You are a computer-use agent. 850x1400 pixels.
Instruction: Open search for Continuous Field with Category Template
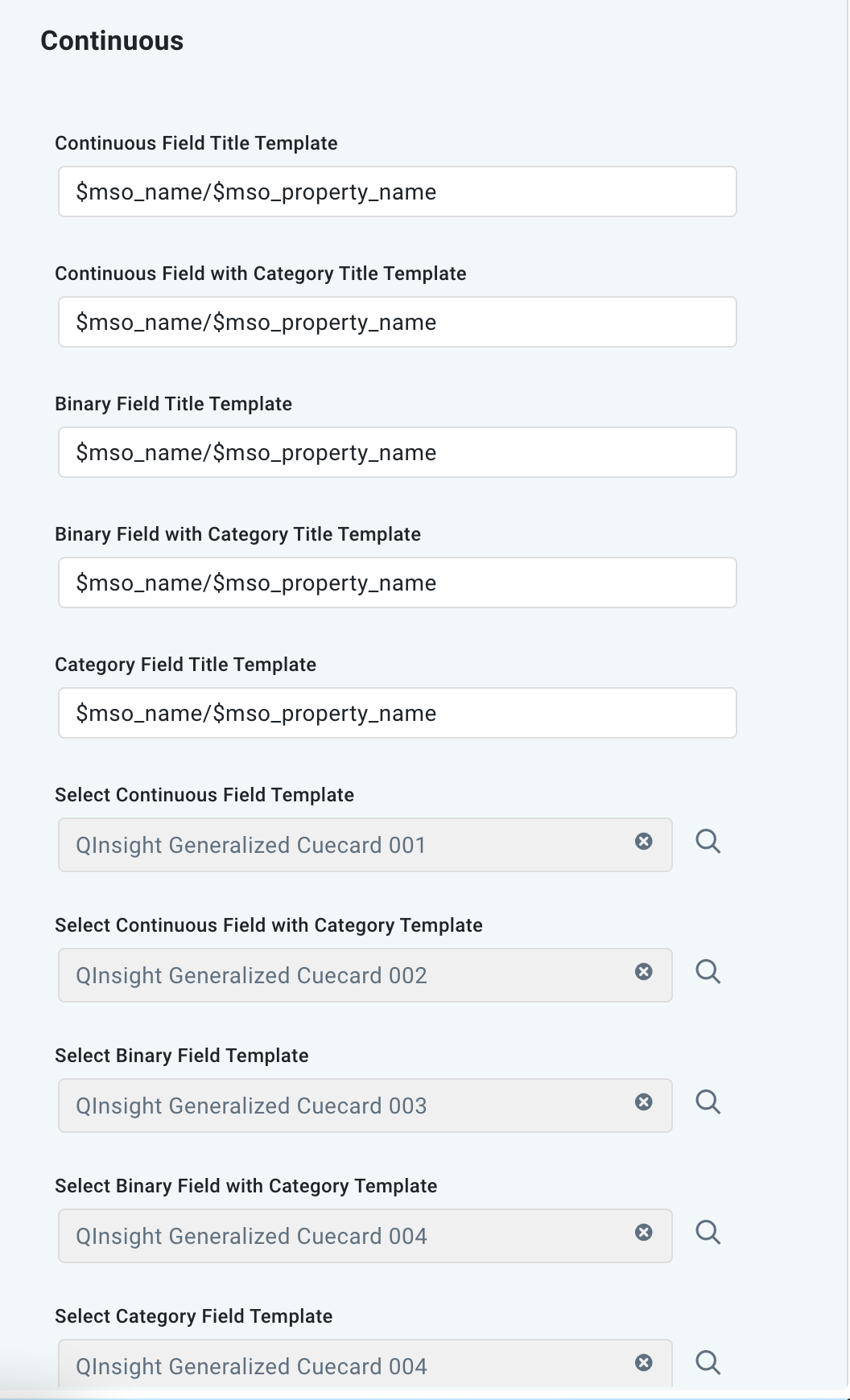click(708, 972)
